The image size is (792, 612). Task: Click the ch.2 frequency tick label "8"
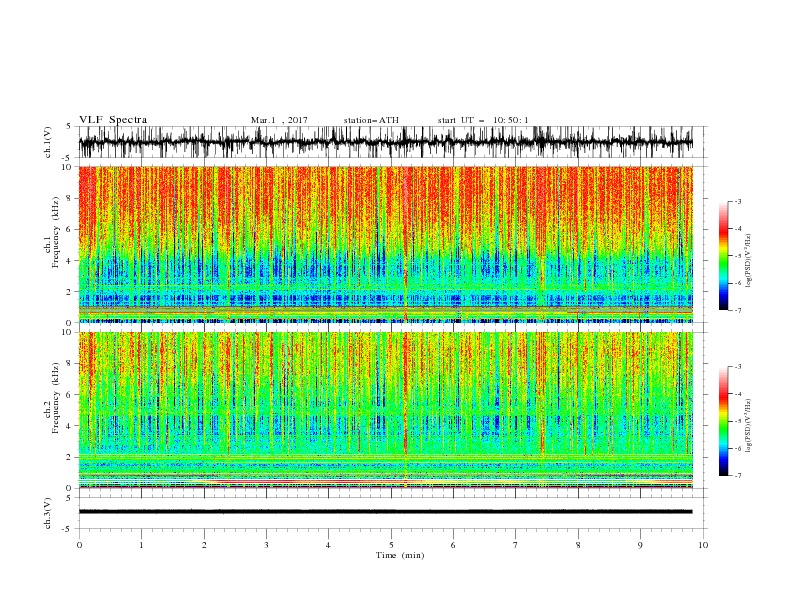click(69, 364)
